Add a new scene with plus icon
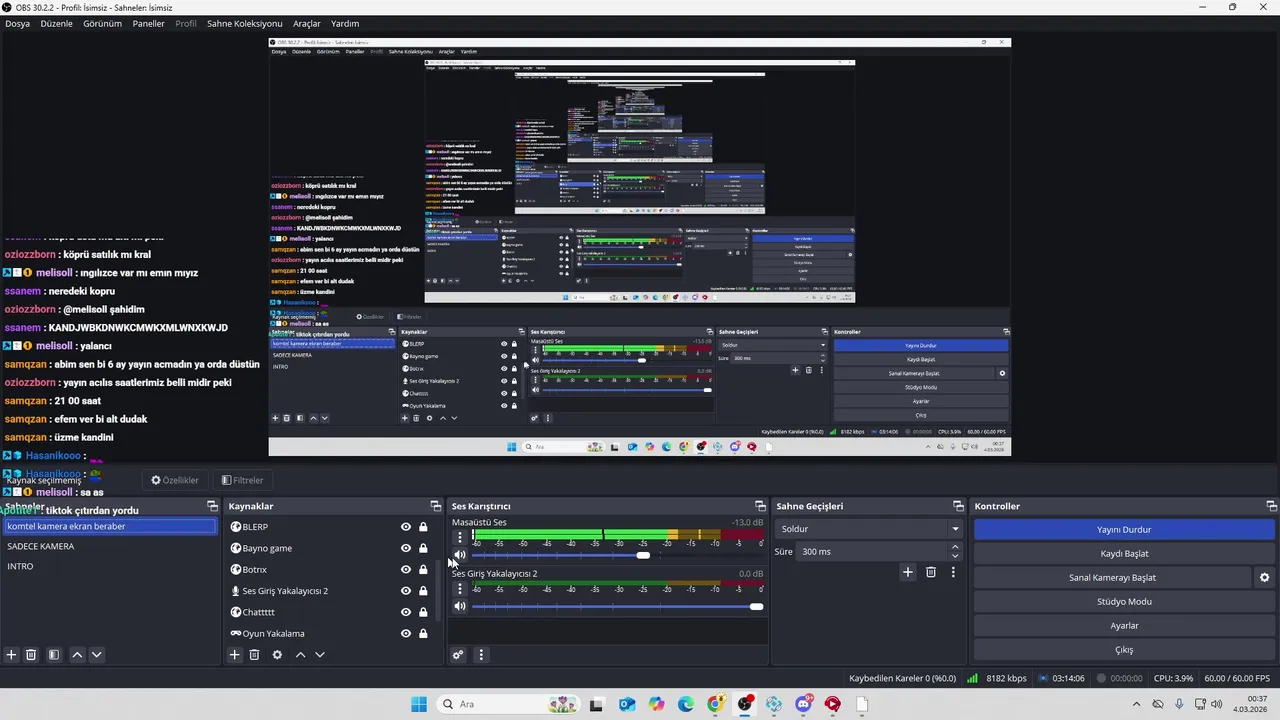Screen dimensions: 1280x720 (x=12, y=655)
